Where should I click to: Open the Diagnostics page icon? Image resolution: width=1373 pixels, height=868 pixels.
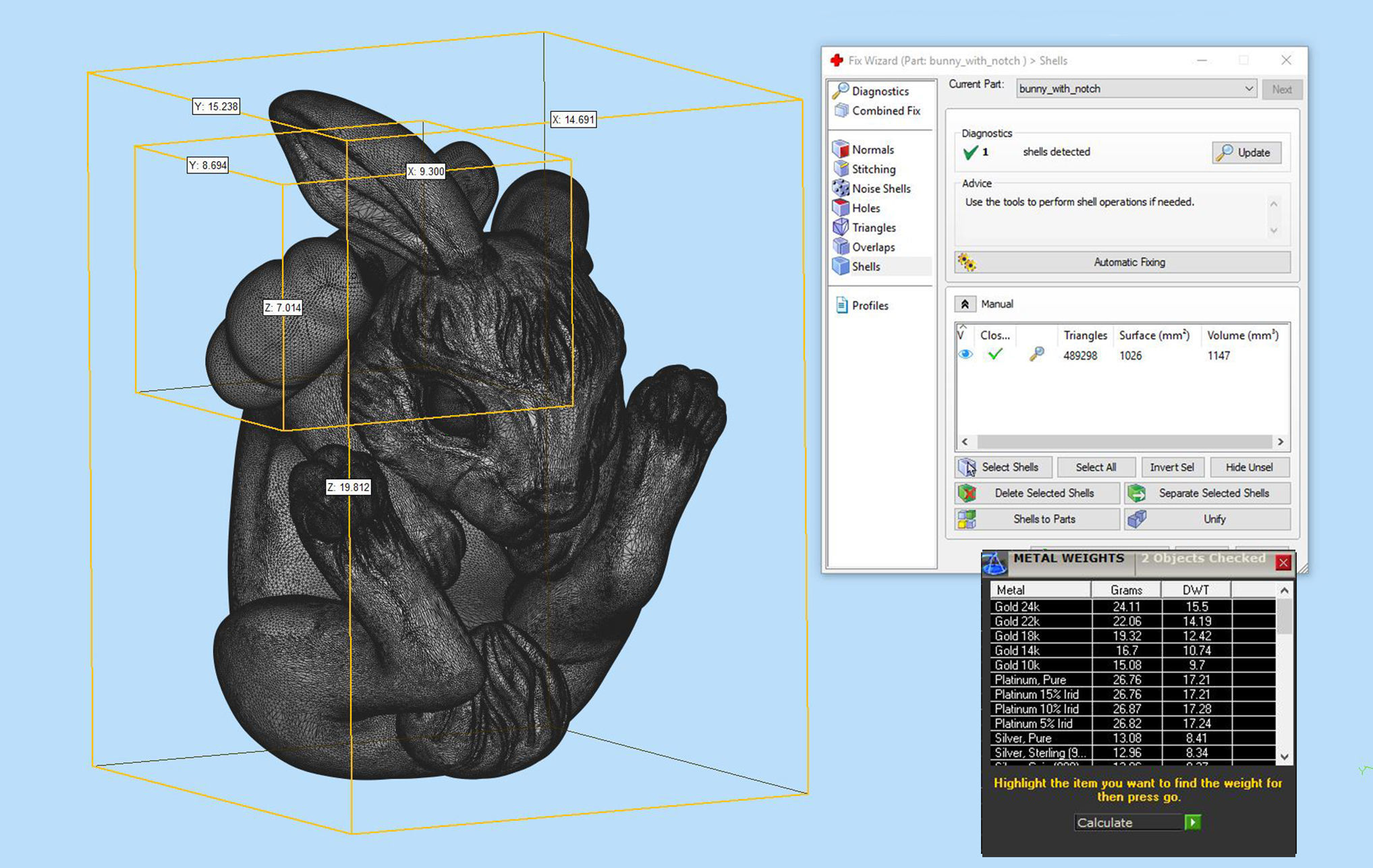(841, 90)
